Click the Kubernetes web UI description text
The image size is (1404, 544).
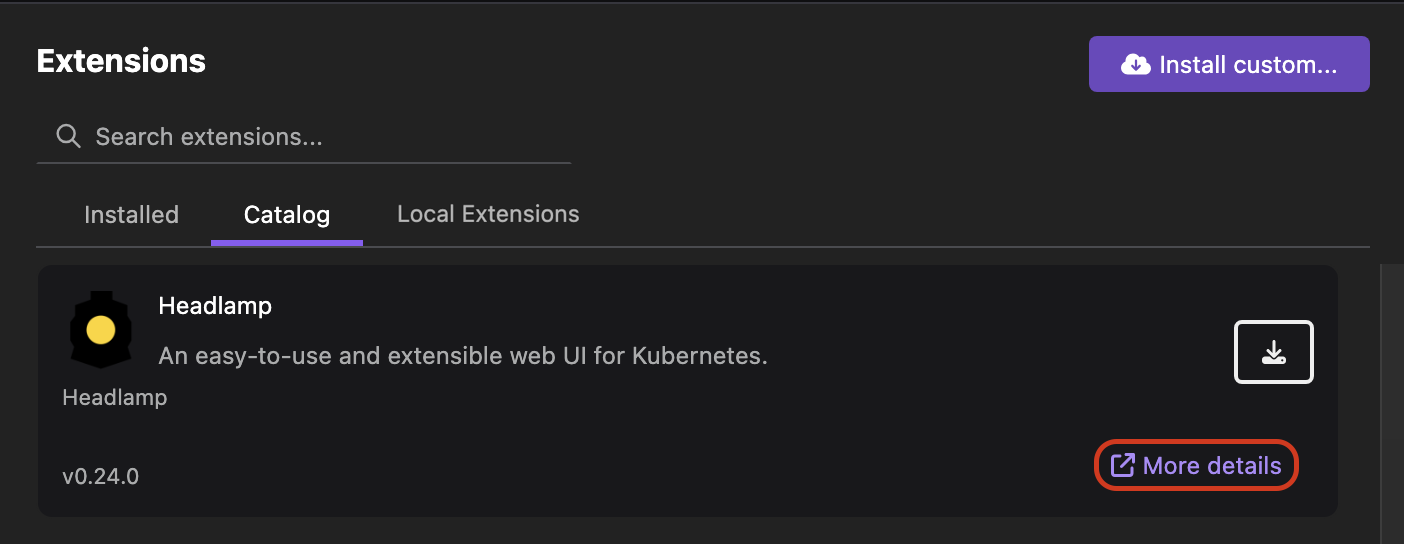463,356
